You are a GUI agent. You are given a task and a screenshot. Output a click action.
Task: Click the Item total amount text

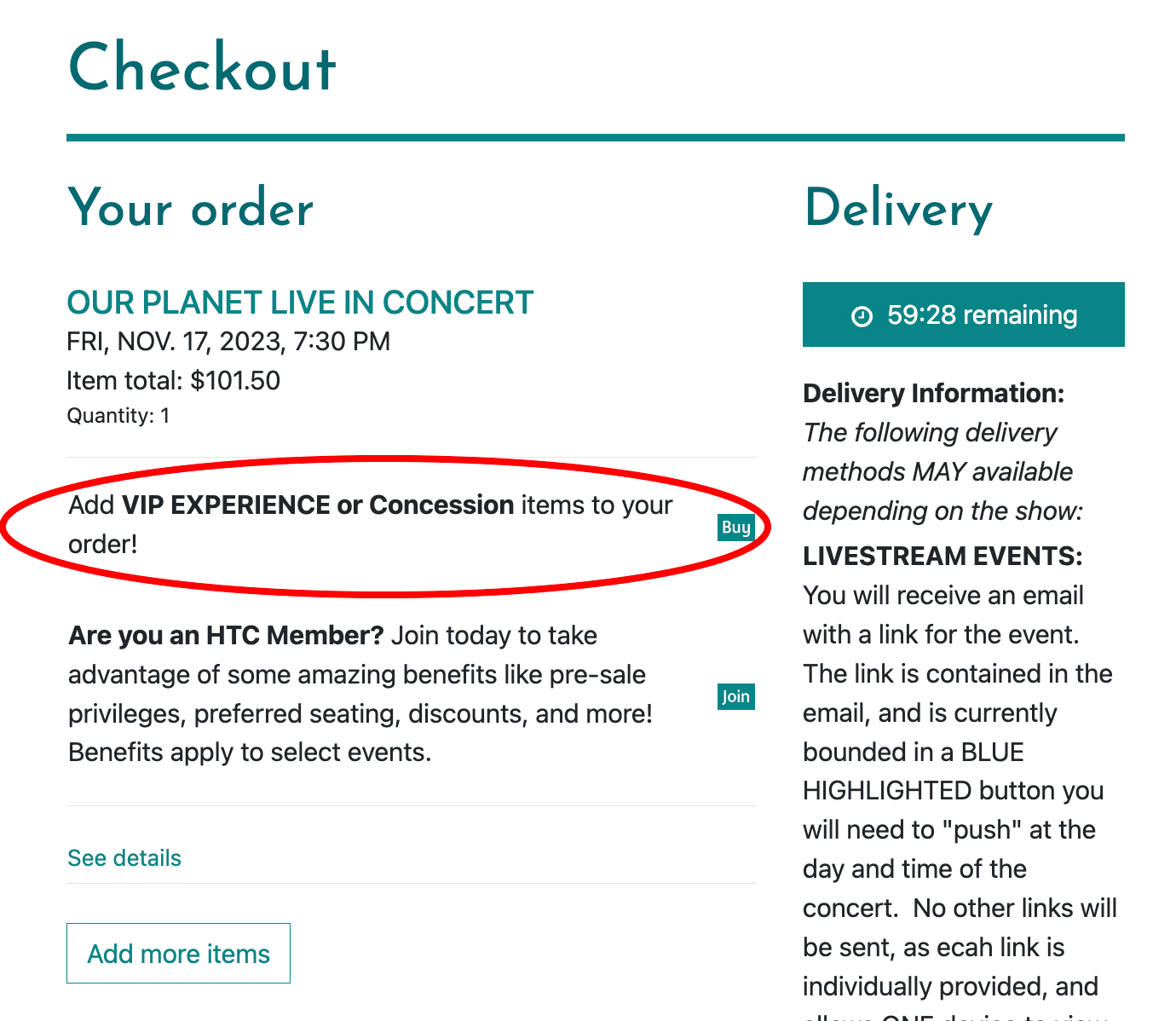[x=173, y=380]
